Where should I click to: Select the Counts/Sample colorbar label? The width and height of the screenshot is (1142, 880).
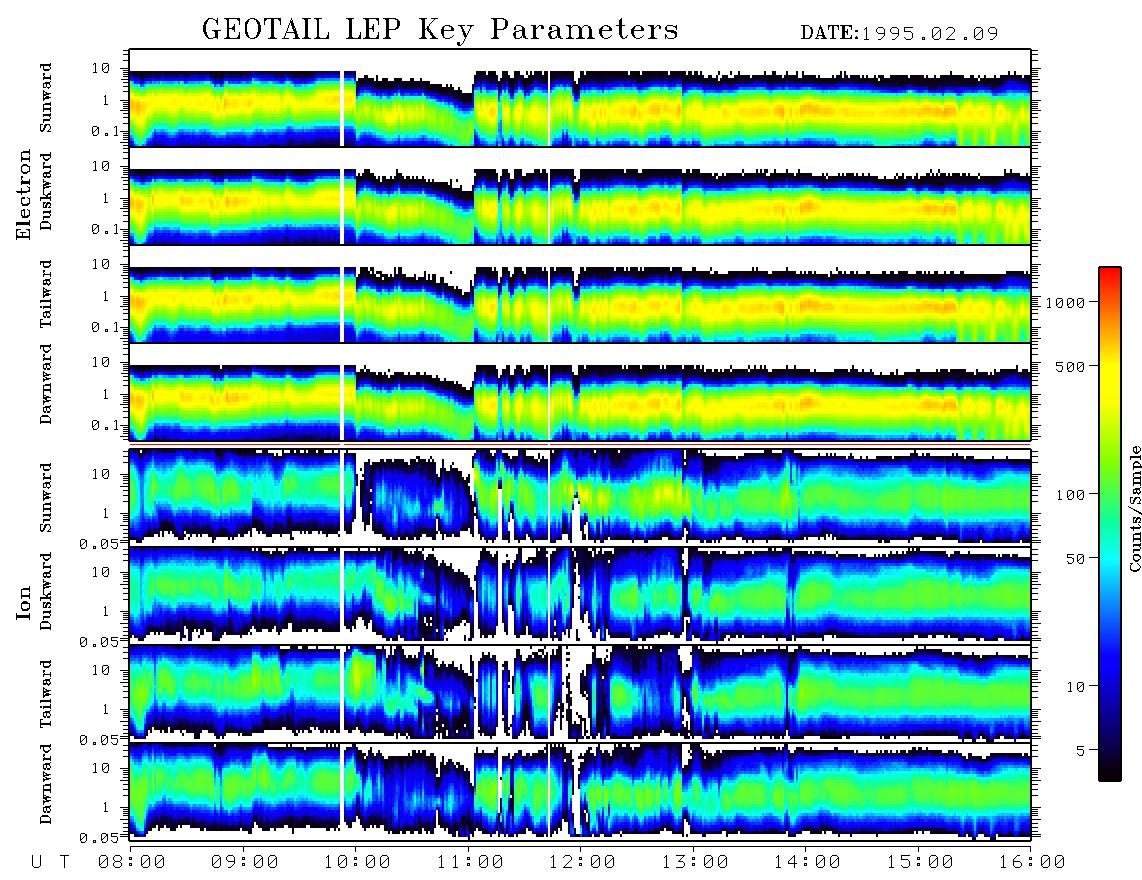coord(1134,508)
